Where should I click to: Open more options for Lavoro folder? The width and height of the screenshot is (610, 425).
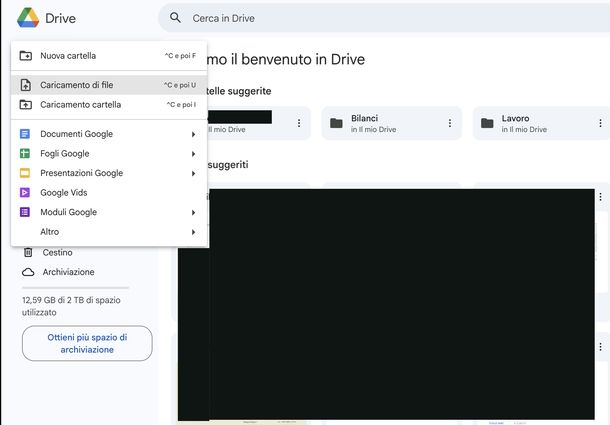[601, 123]
